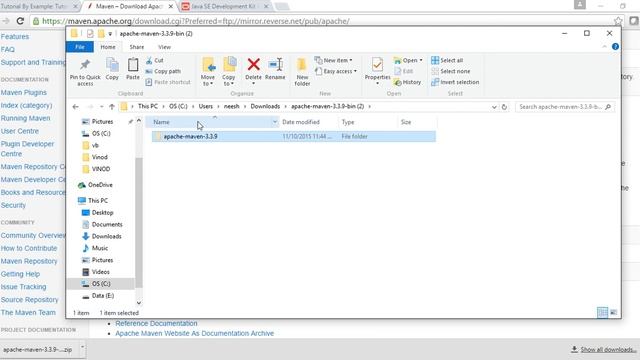640x360 pixels.
Task: Delete the selected folder with red X
Action: pos(253,71)
